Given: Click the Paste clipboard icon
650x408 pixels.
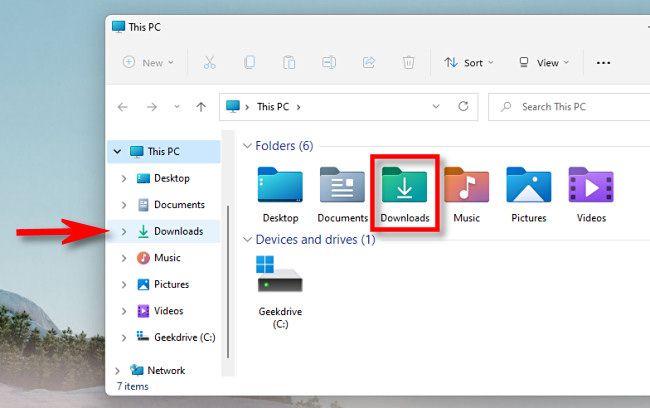Looking at the screenshot, I should coord(289,63).
